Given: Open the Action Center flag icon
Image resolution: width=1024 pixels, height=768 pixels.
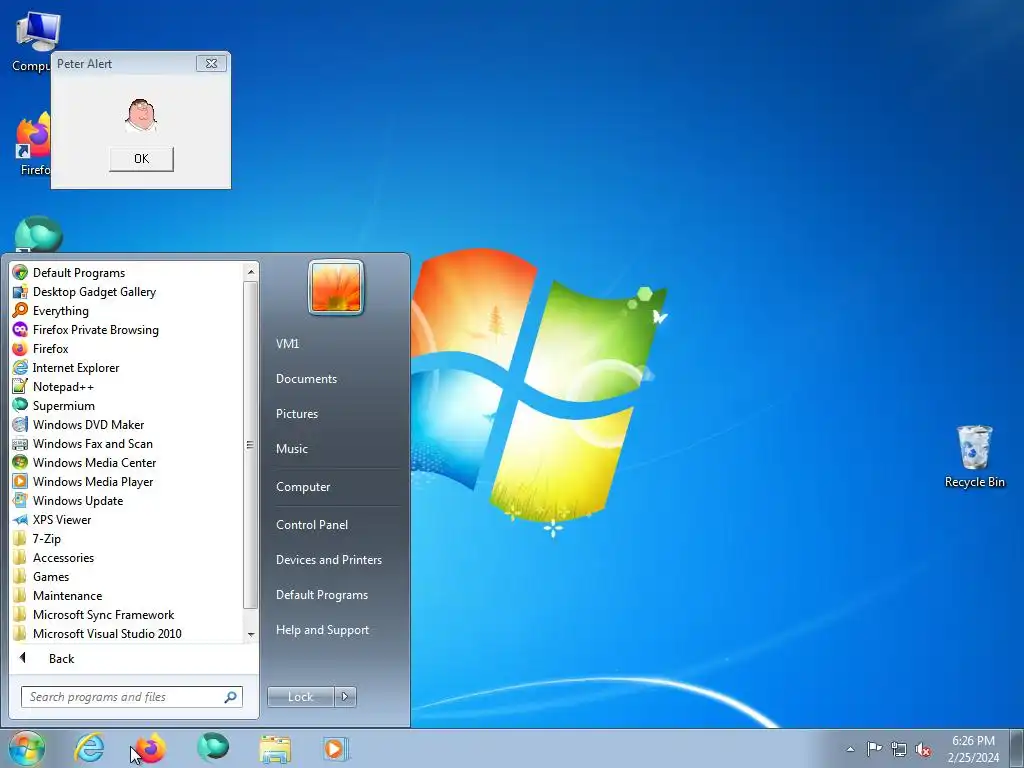Looking at the screenshot, I should pos(874,749).
